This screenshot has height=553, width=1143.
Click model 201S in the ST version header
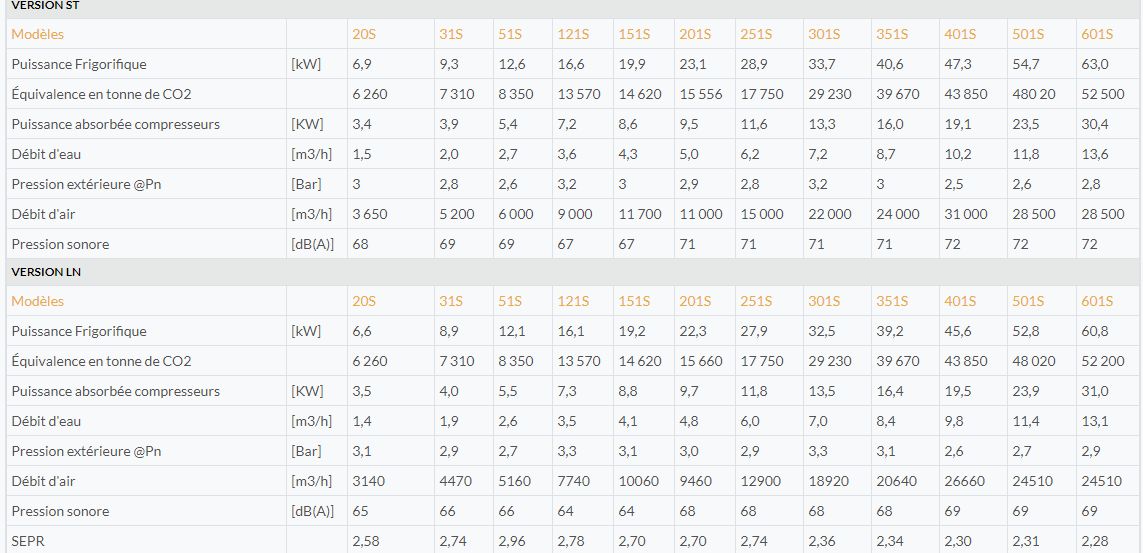click(695, 34)
